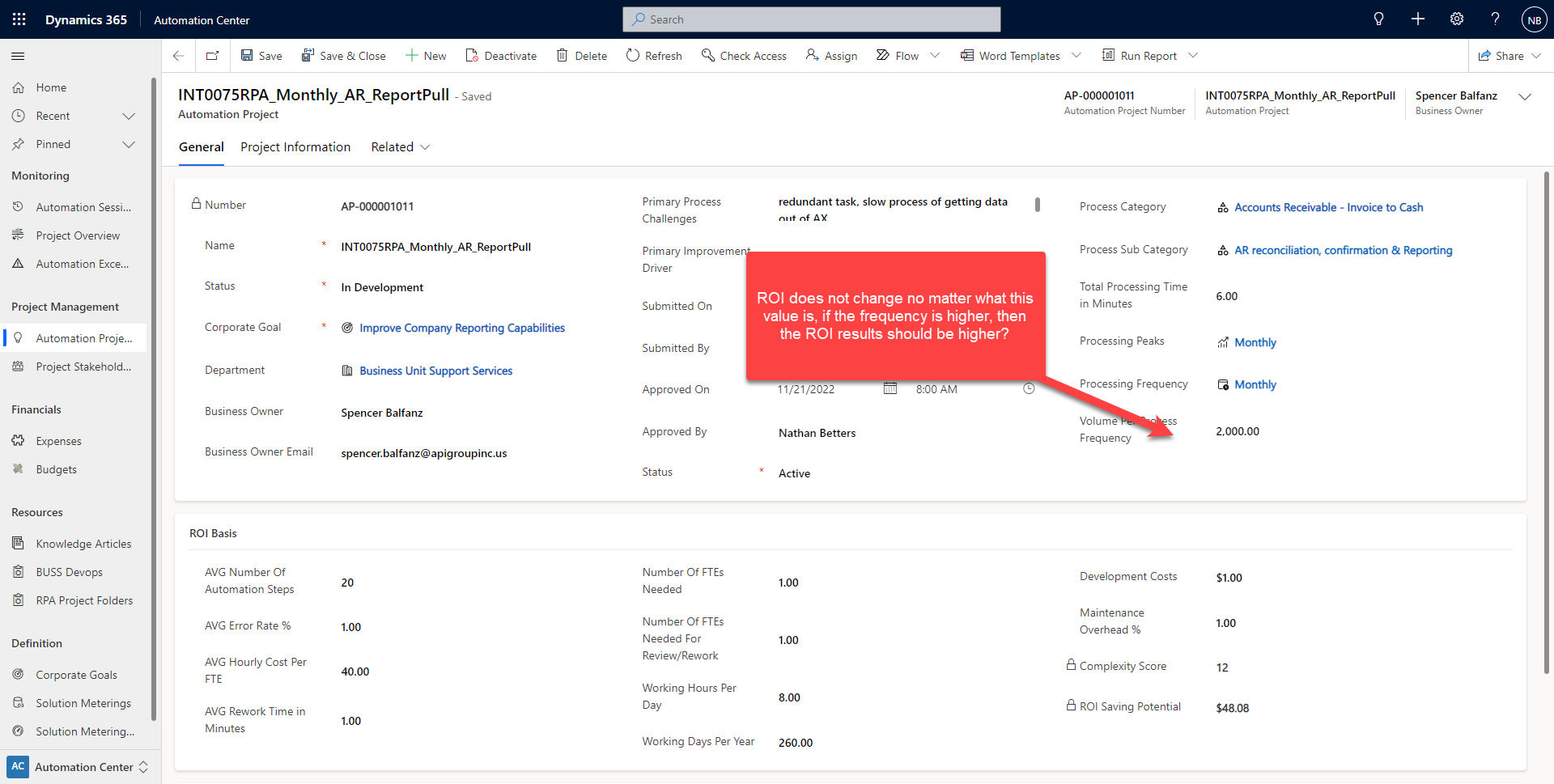Open the Improve Company Reporting Capabilities link

coord(461,328)
